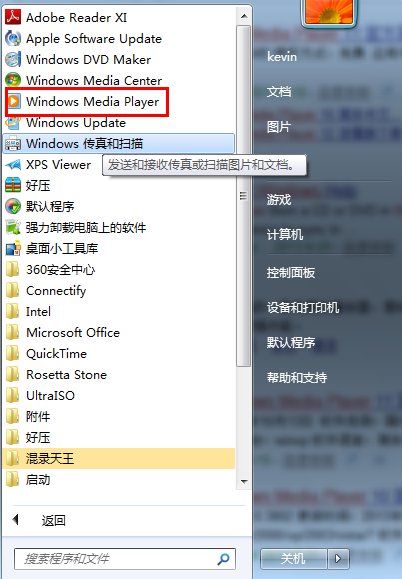This screenshot has width=402, height=579.
Task: Expand the Intel folder
Action: pos(118,312)
